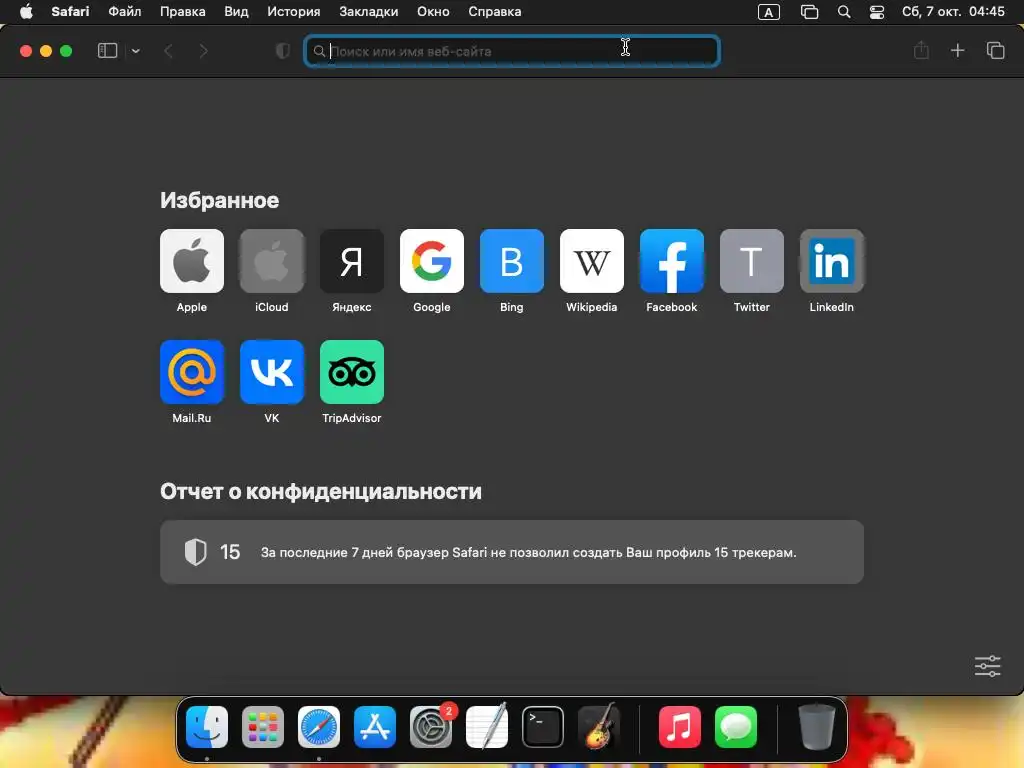Switch keyboard input source in menu bar

click(x=769, y=12)
